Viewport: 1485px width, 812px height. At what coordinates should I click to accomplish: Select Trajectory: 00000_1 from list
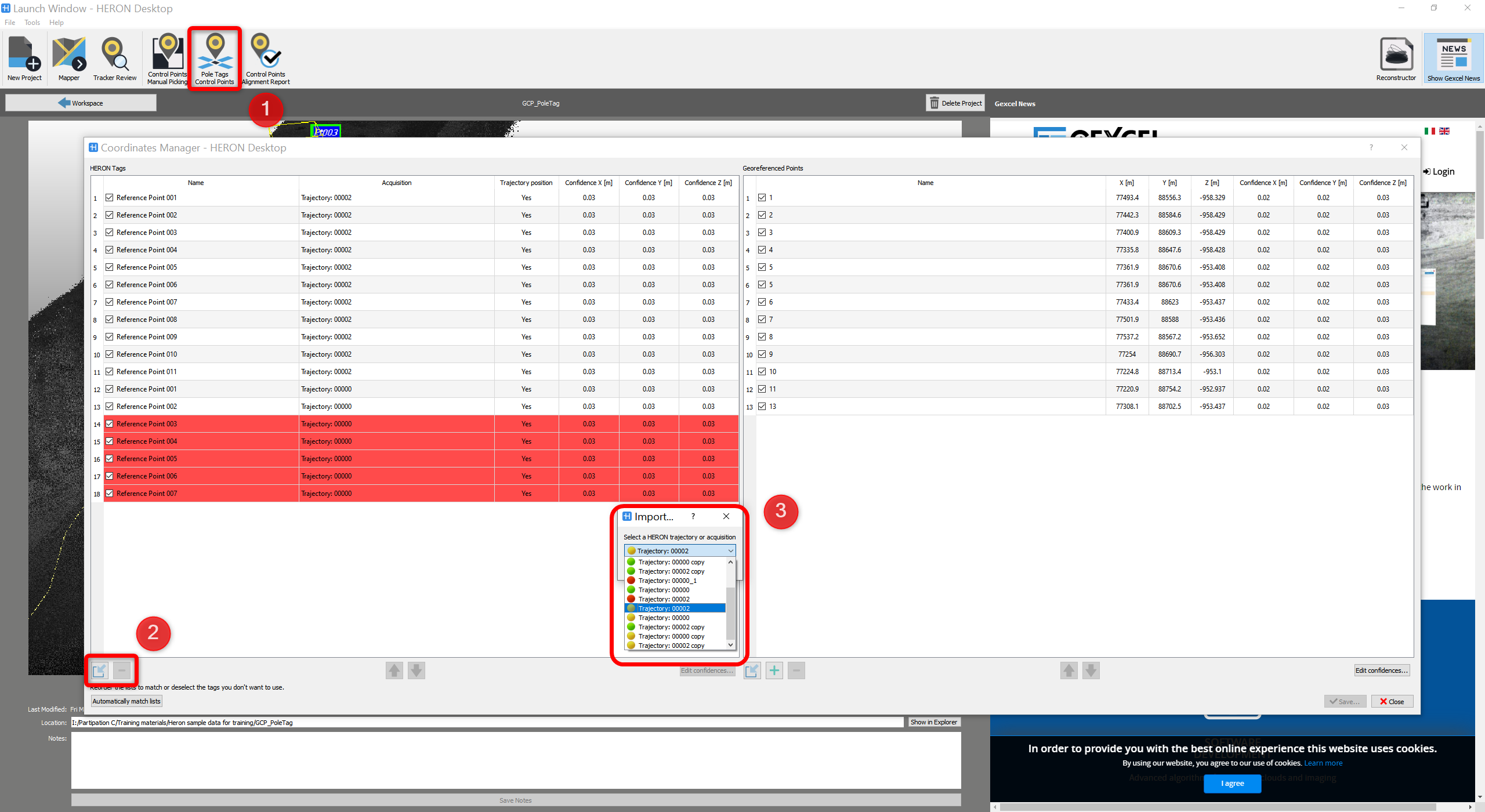(x=667, y=581)
